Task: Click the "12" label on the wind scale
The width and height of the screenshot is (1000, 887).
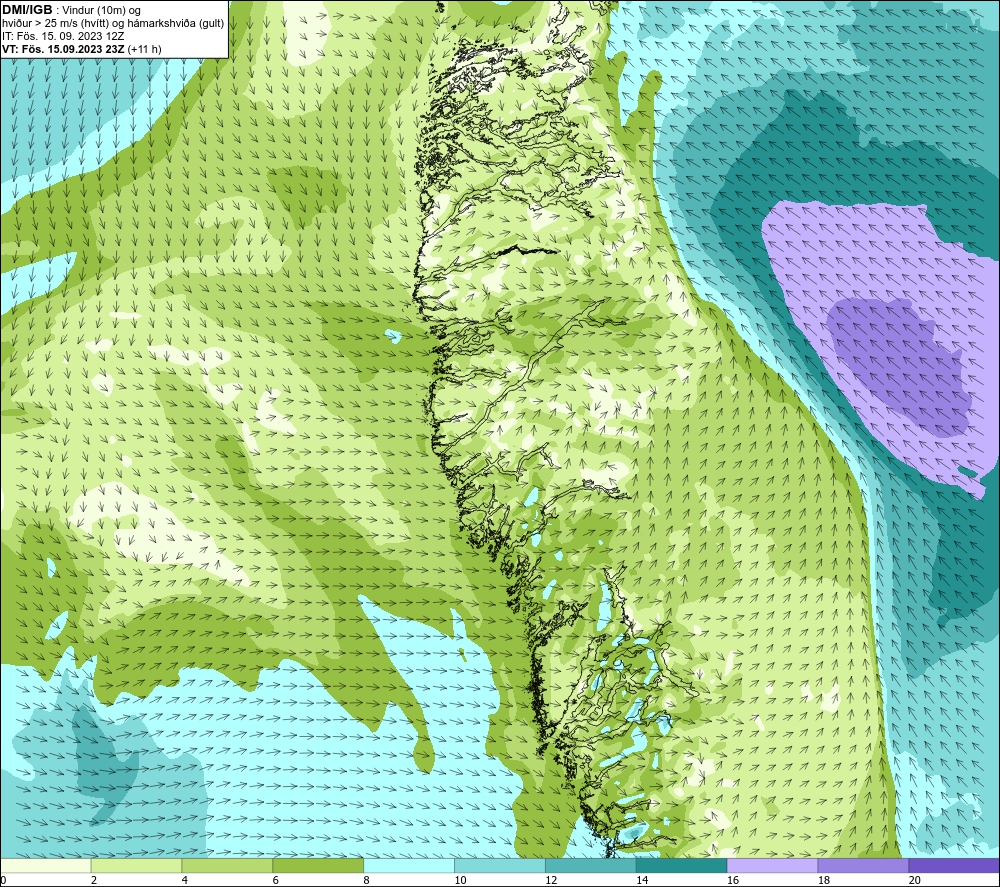Action: tap(551, 881)
